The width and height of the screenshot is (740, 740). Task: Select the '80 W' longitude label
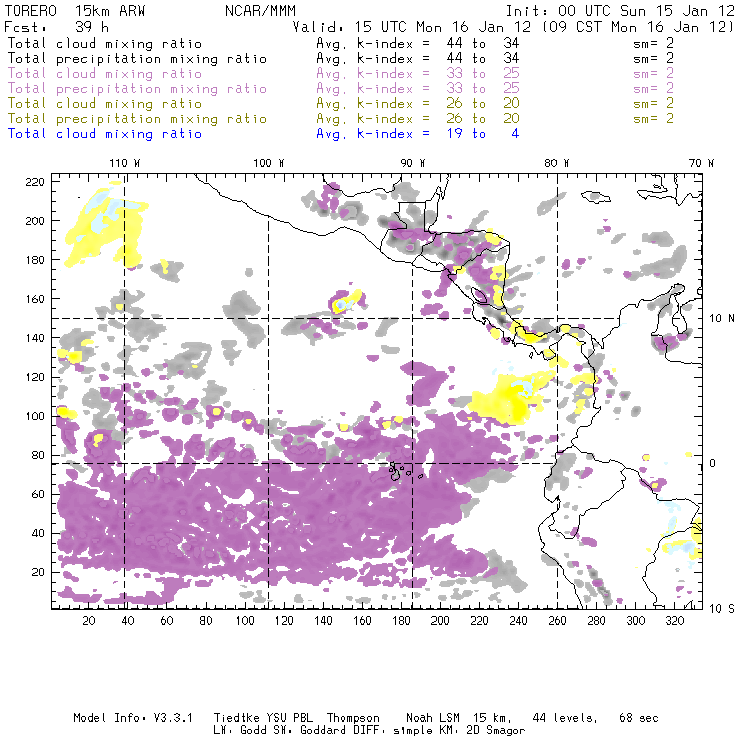tap(557, 163)
